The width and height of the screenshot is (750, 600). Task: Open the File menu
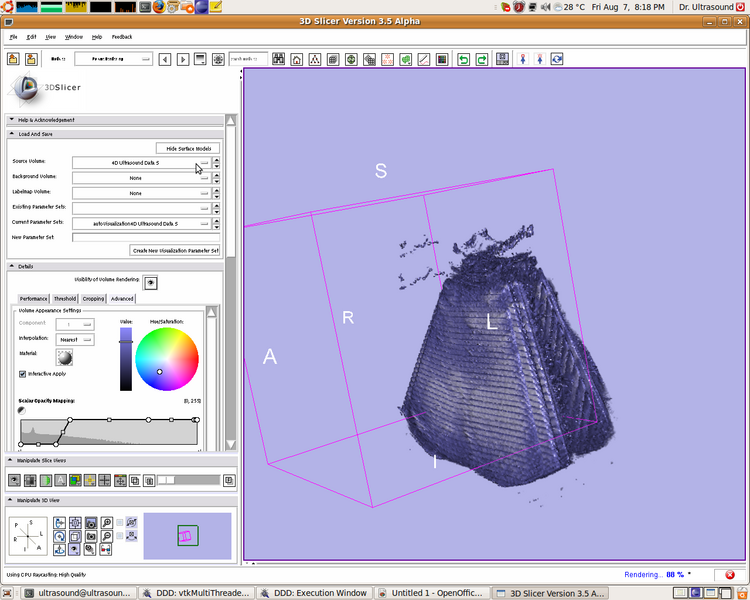pos(13,36)
